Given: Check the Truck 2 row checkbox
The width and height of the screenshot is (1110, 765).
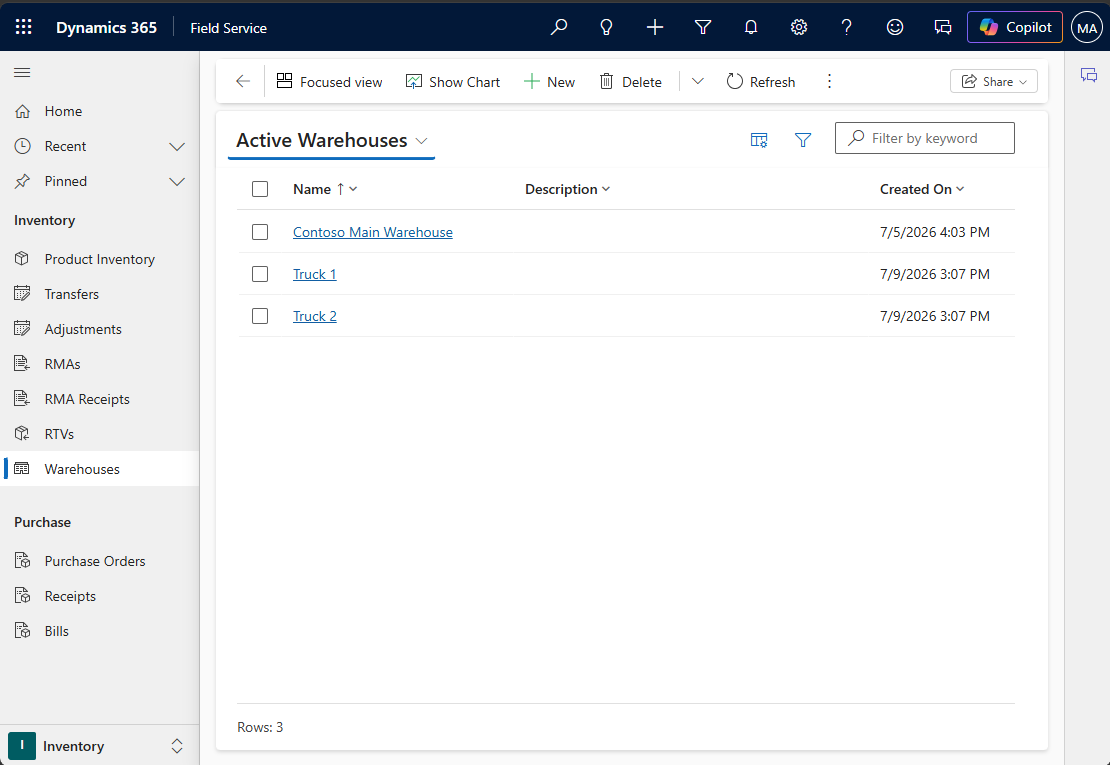Looking at the screenshot, I should 260,316.
